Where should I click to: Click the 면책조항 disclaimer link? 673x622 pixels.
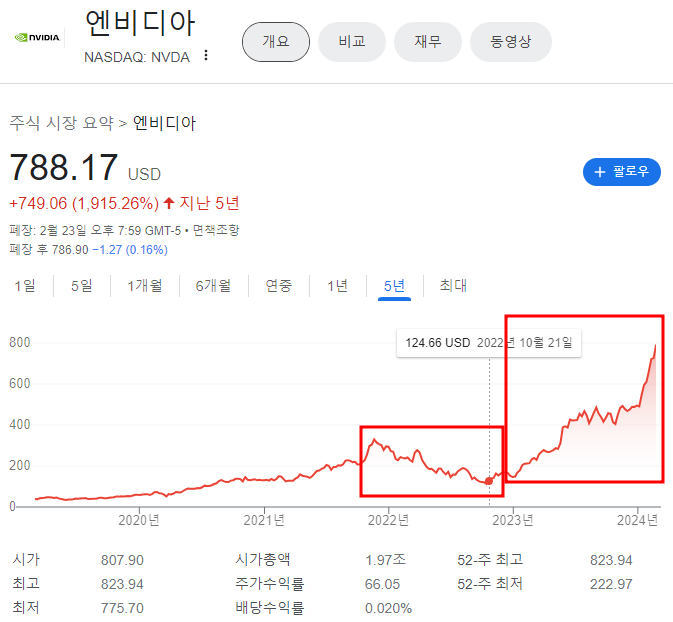(x=216, y=230)
